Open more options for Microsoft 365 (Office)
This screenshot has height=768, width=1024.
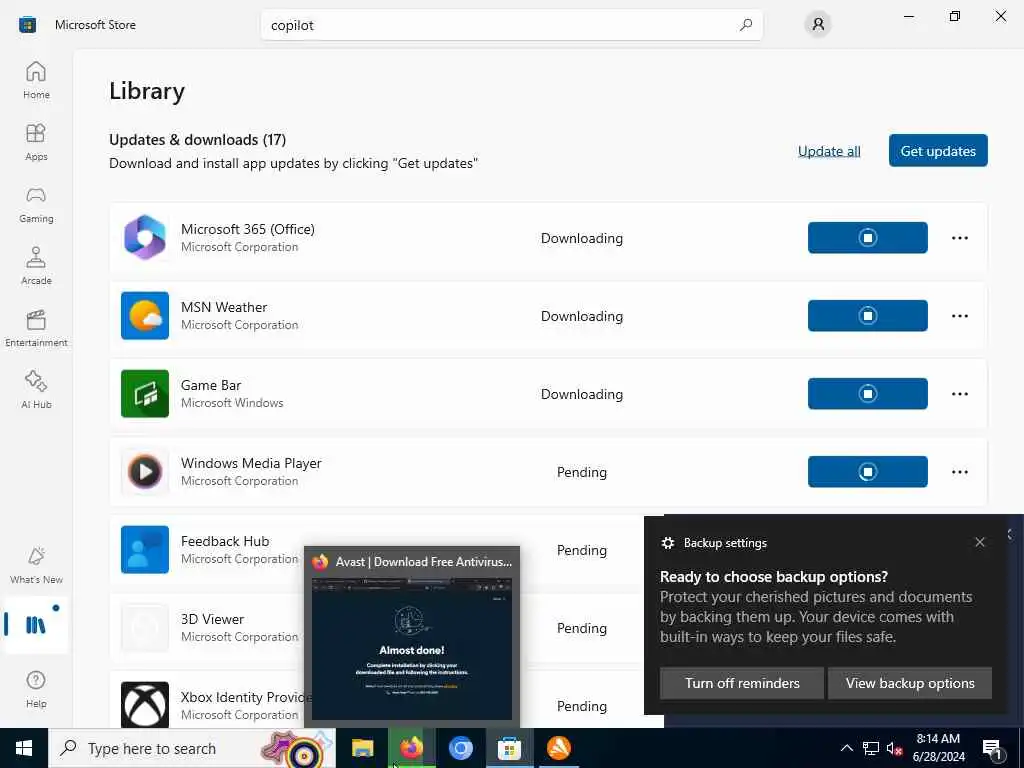pyautogui.click(x=959, y=238)
